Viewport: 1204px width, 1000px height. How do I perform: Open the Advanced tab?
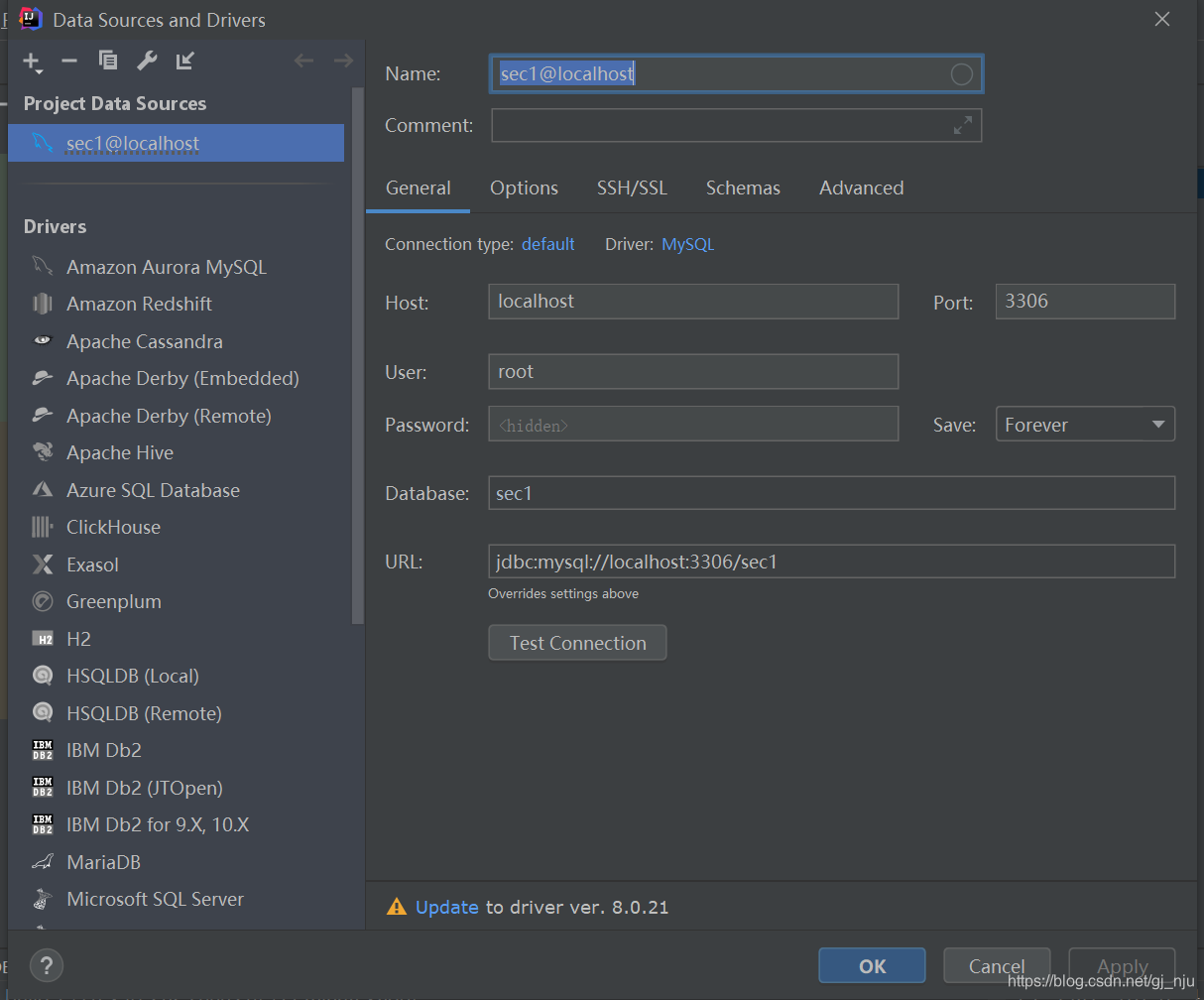pyautogui.click(x=861, y=188)
